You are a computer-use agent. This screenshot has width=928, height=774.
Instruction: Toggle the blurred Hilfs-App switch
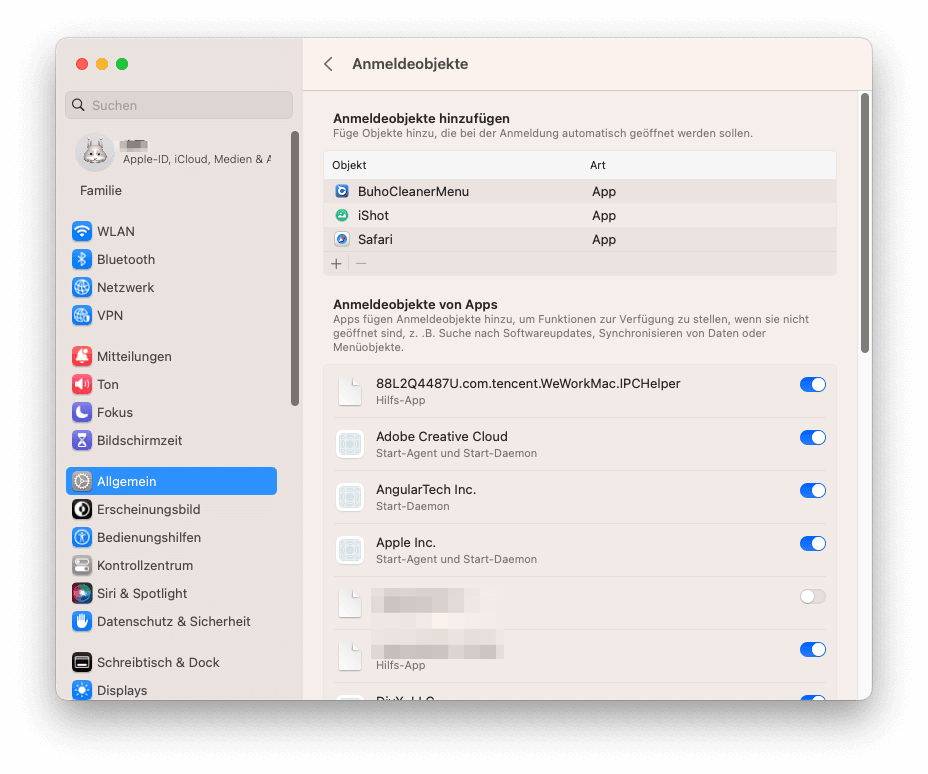click(813, 649)
